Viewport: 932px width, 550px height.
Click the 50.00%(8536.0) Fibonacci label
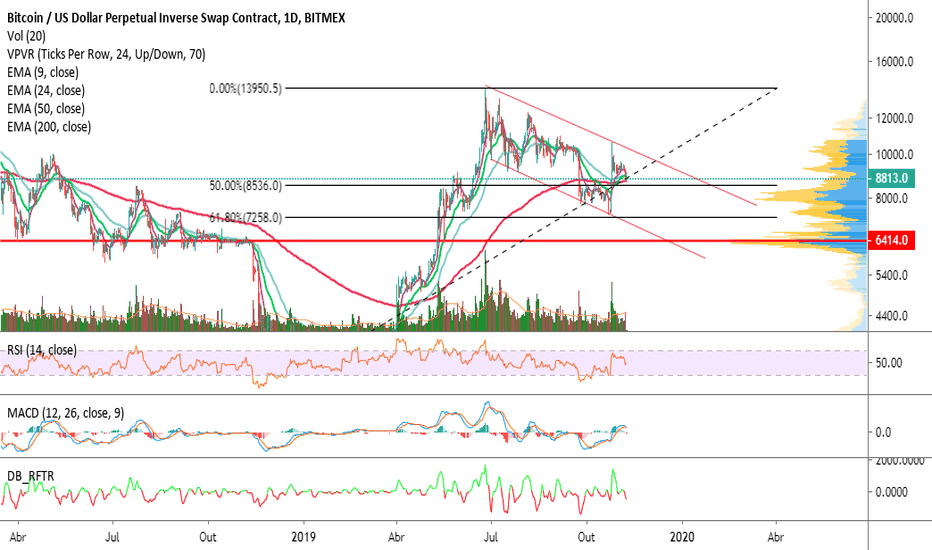coord(245,186)
